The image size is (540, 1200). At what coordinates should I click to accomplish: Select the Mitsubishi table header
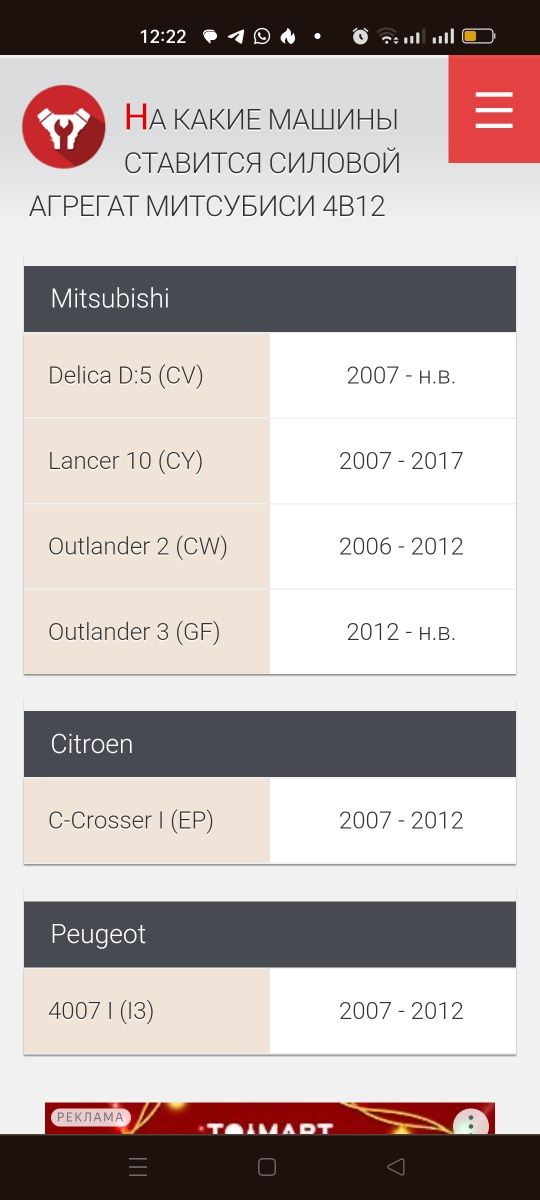coord(270,298)
